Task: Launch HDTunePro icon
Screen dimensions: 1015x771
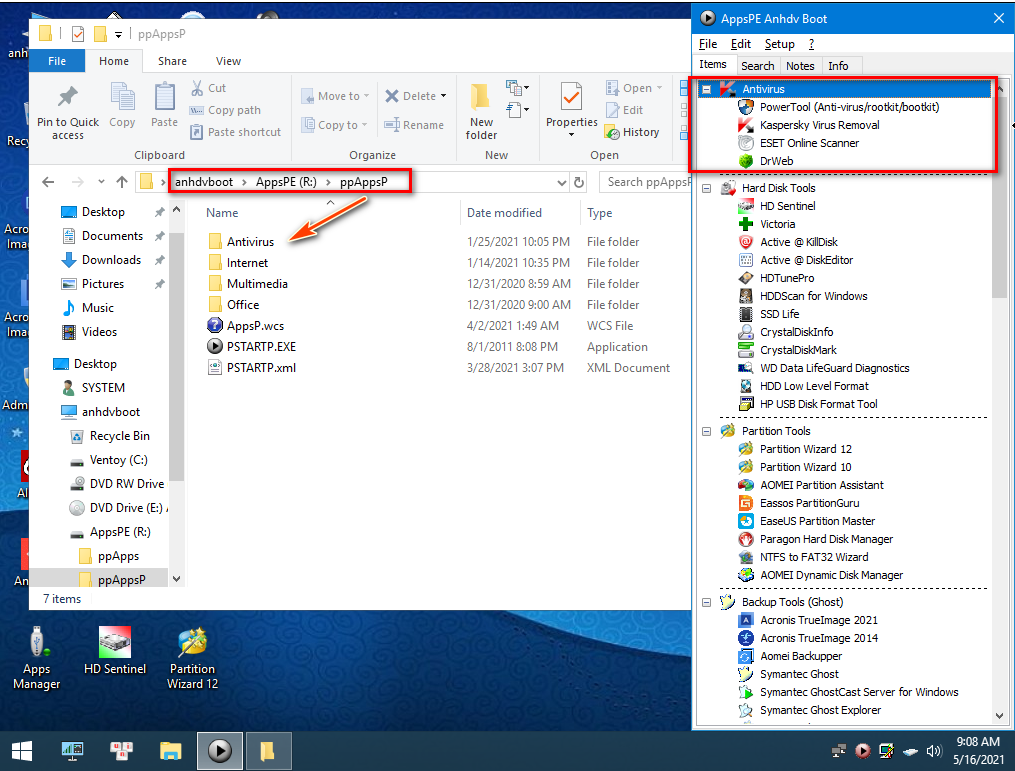Action: coord(746,278)
